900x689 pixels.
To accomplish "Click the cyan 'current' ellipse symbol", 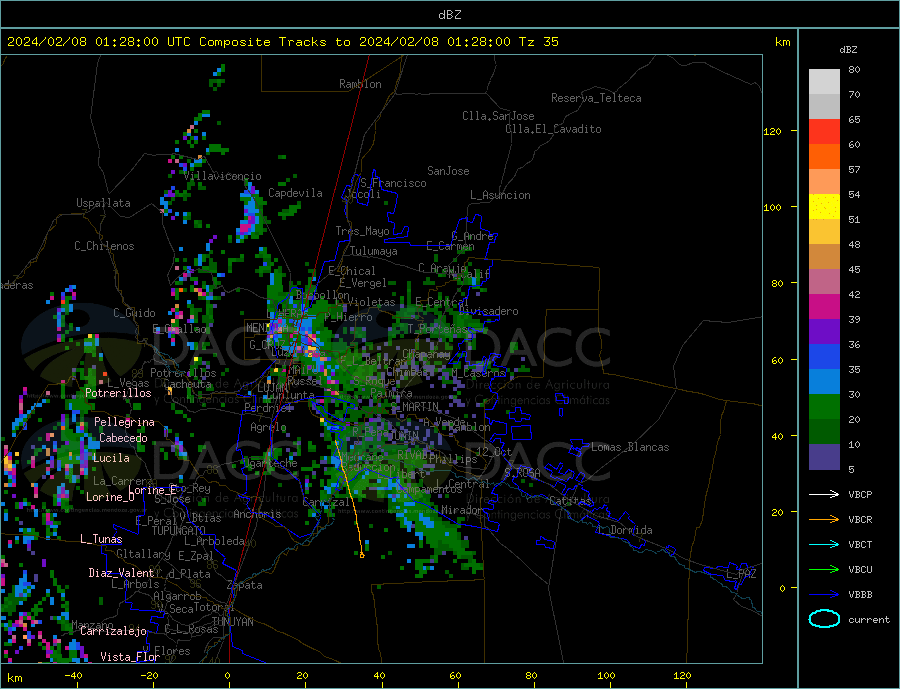I will [824, 619].
